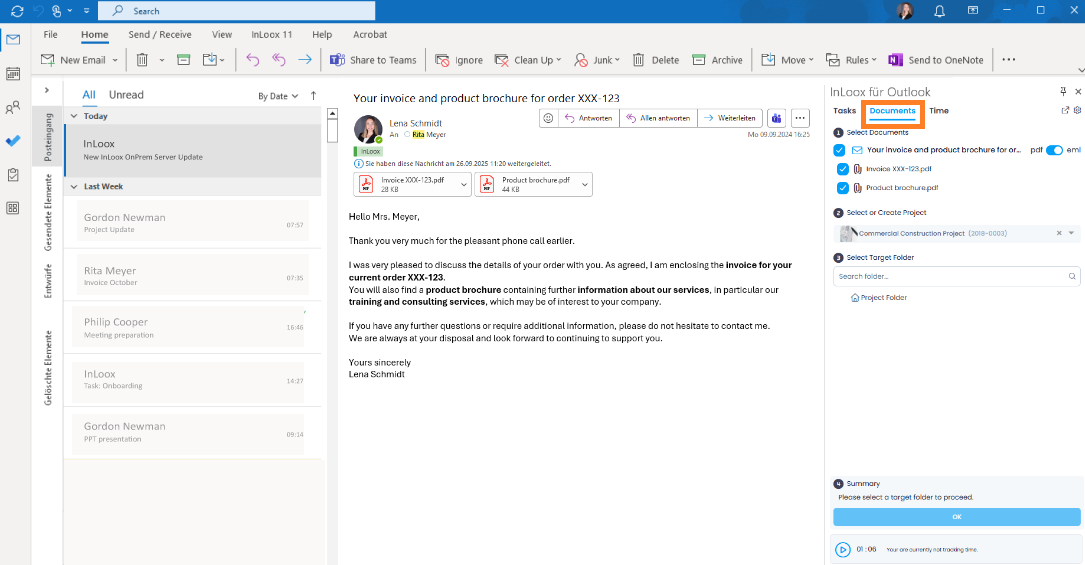Open the Tasks clipboard icon in sidebar

13,174
